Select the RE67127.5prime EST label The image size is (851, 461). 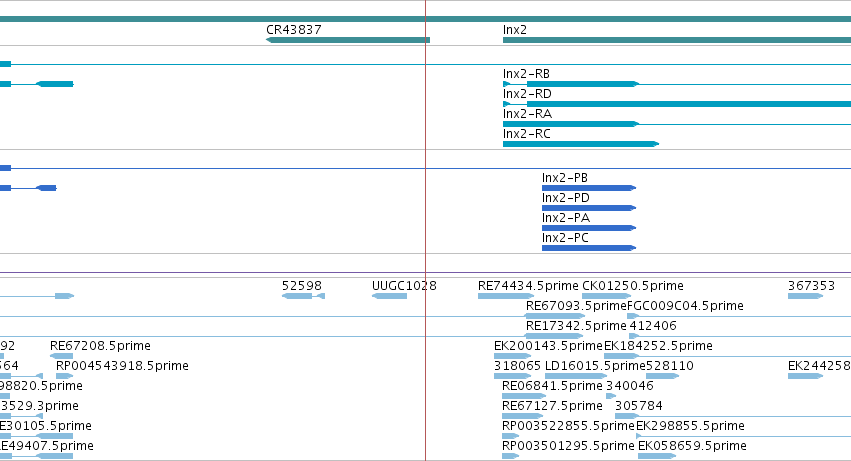552,406
